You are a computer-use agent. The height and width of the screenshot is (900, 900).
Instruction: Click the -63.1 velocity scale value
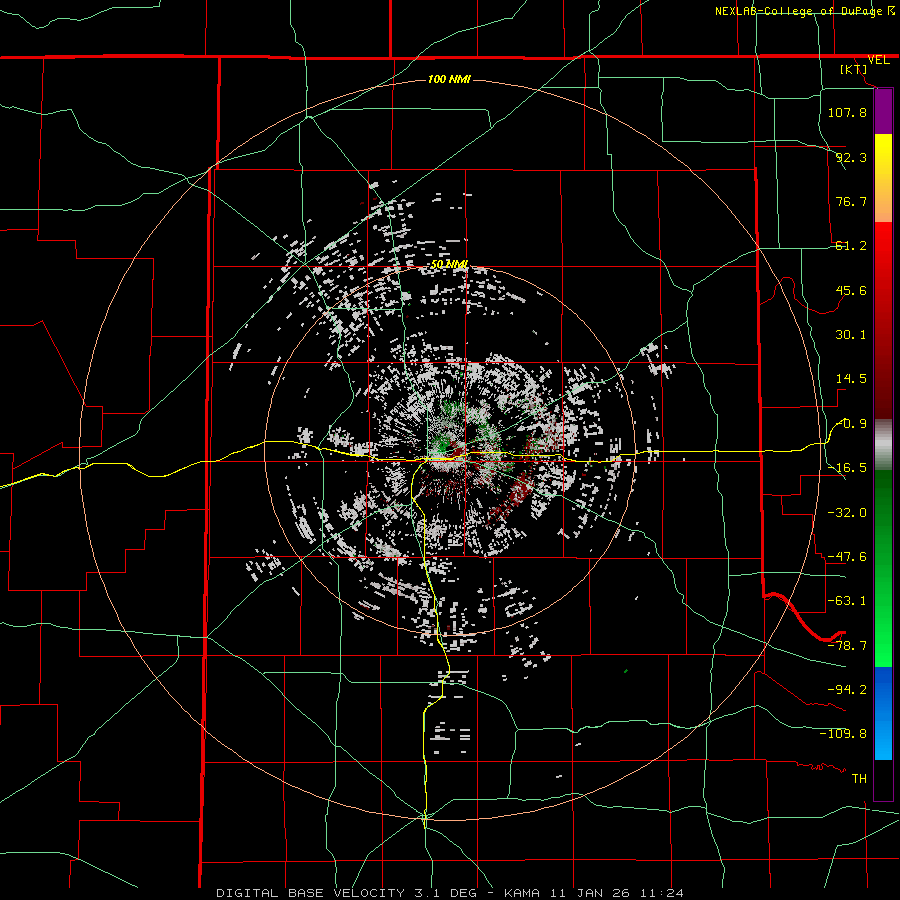coord(847,601)
